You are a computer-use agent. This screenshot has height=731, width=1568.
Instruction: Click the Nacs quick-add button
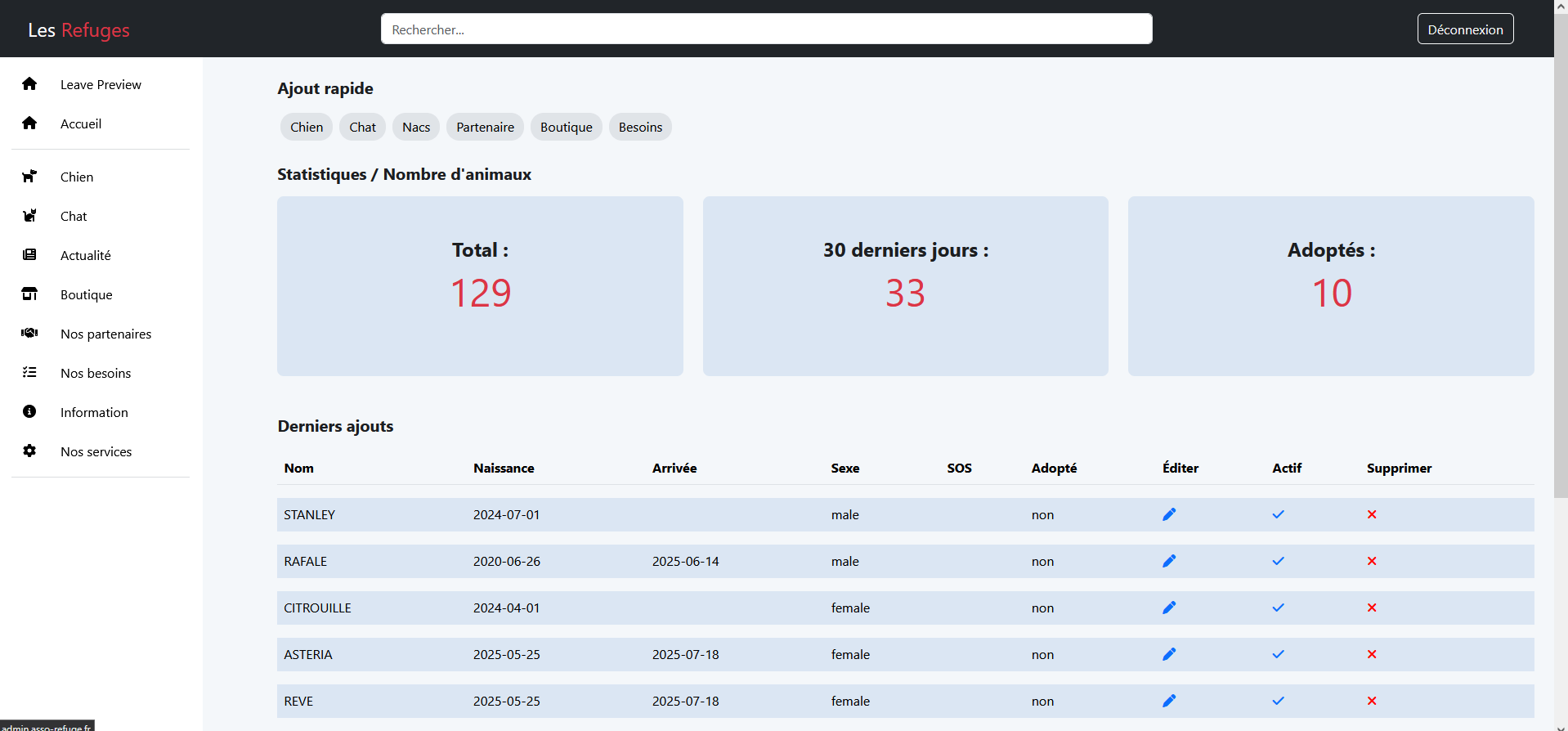416,128
